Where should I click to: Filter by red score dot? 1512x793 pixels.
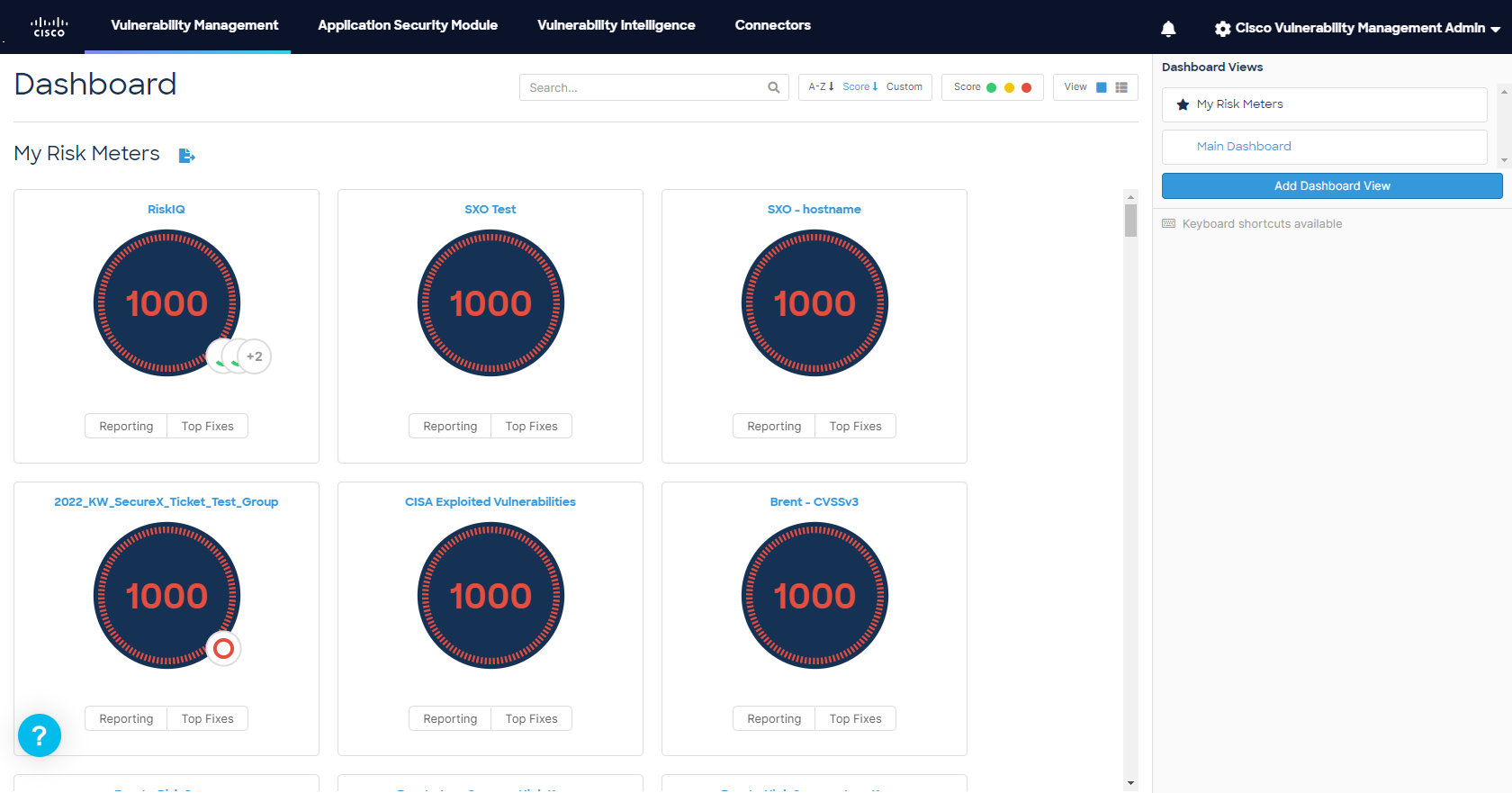[1026, 87]
